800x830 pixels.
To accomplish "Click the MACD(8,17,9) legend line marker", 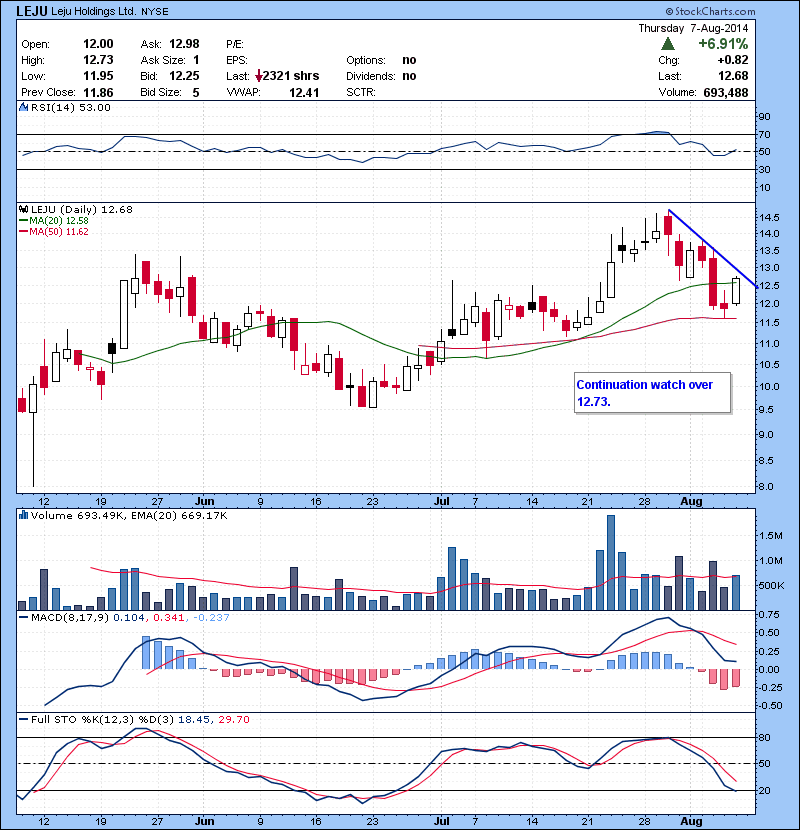I will click(23, 617).
